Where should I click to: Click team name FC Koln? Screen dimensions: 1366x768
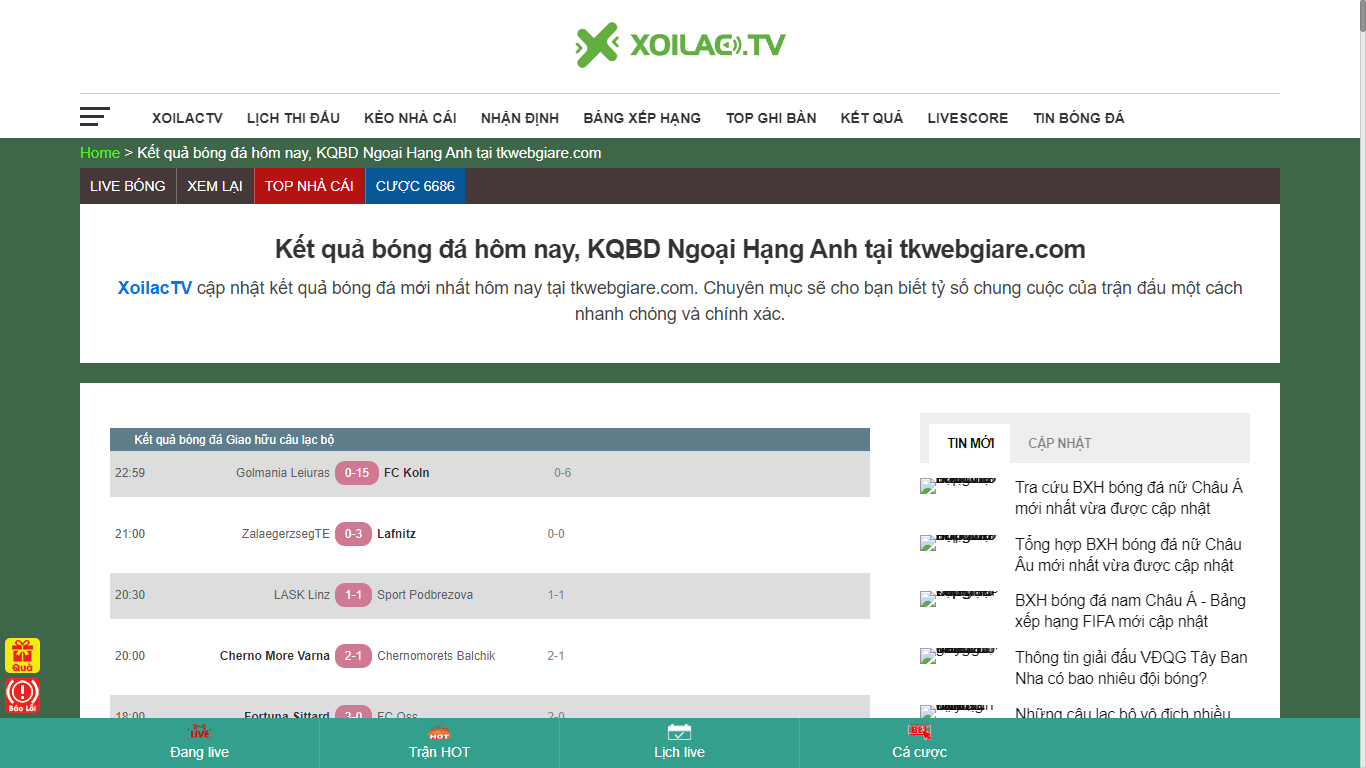[407, 473]
